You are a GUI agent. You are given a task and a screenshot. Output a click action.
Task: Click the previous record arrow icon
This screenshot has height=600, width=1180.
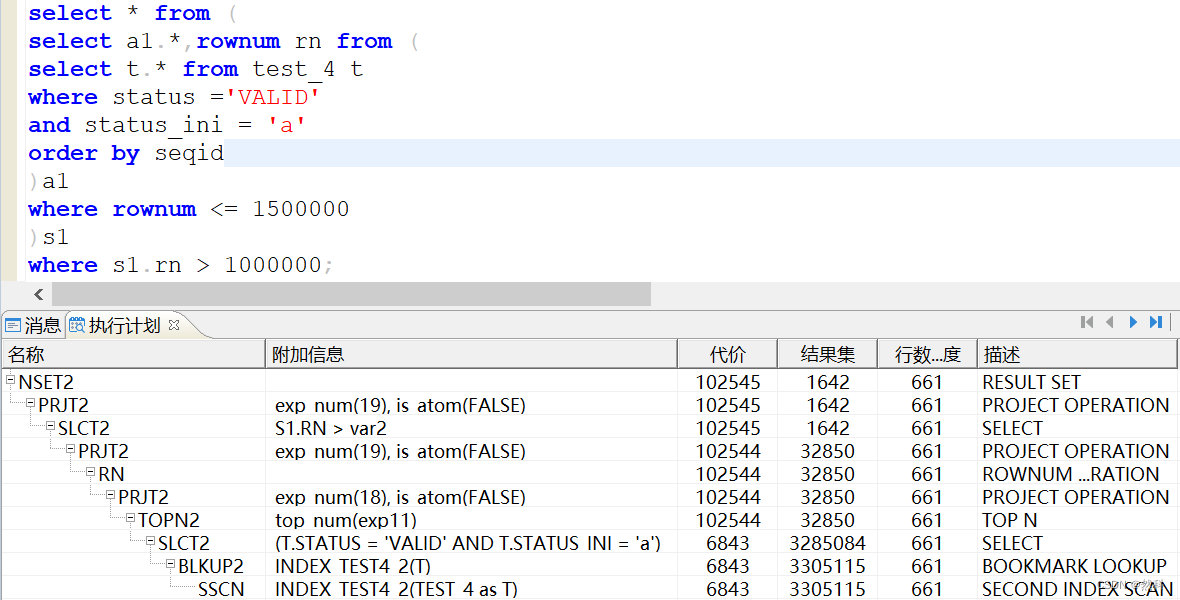[x=1110, y=322]
